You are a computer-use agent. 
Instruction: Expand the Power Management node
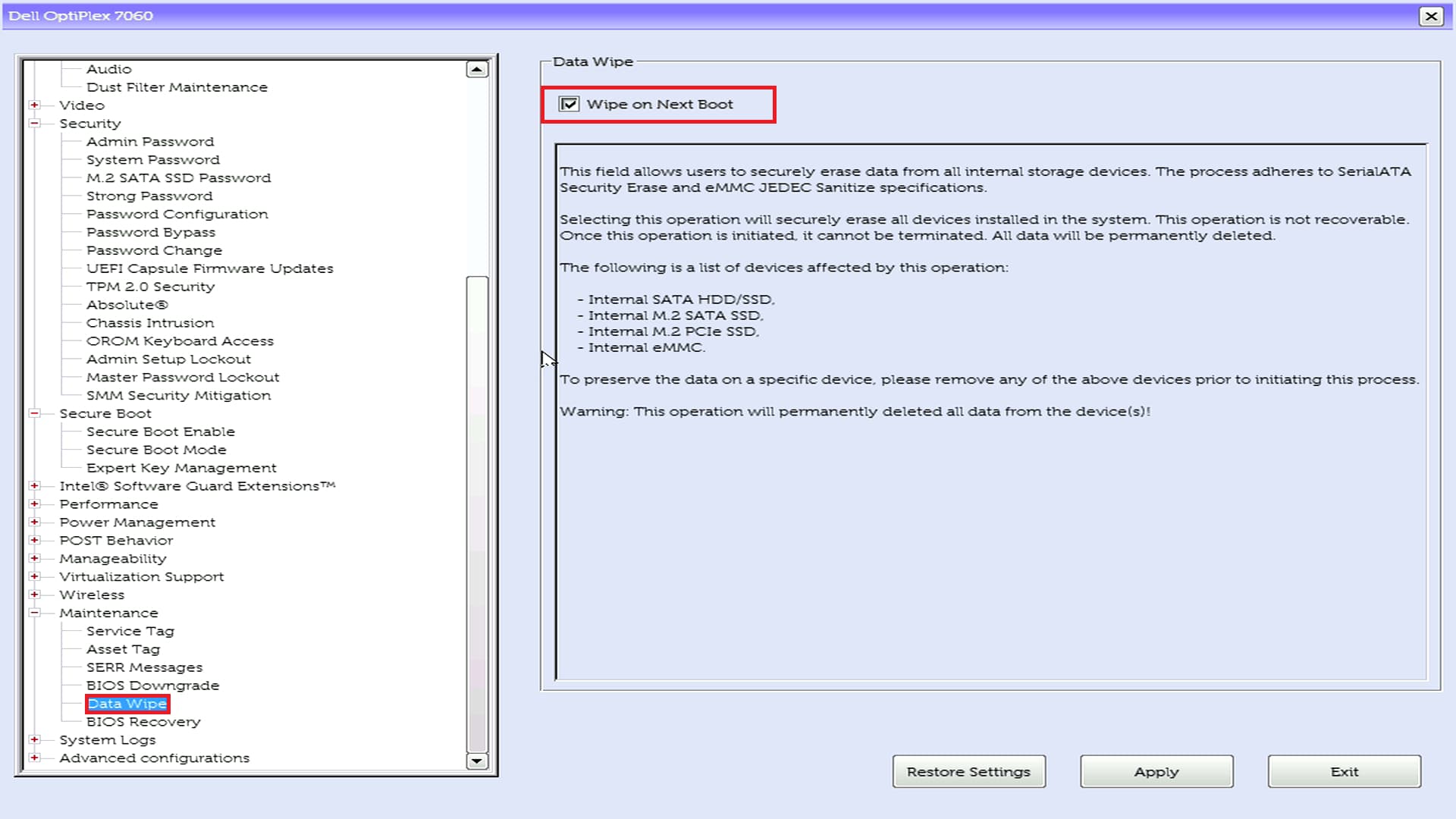click(34, 522)
